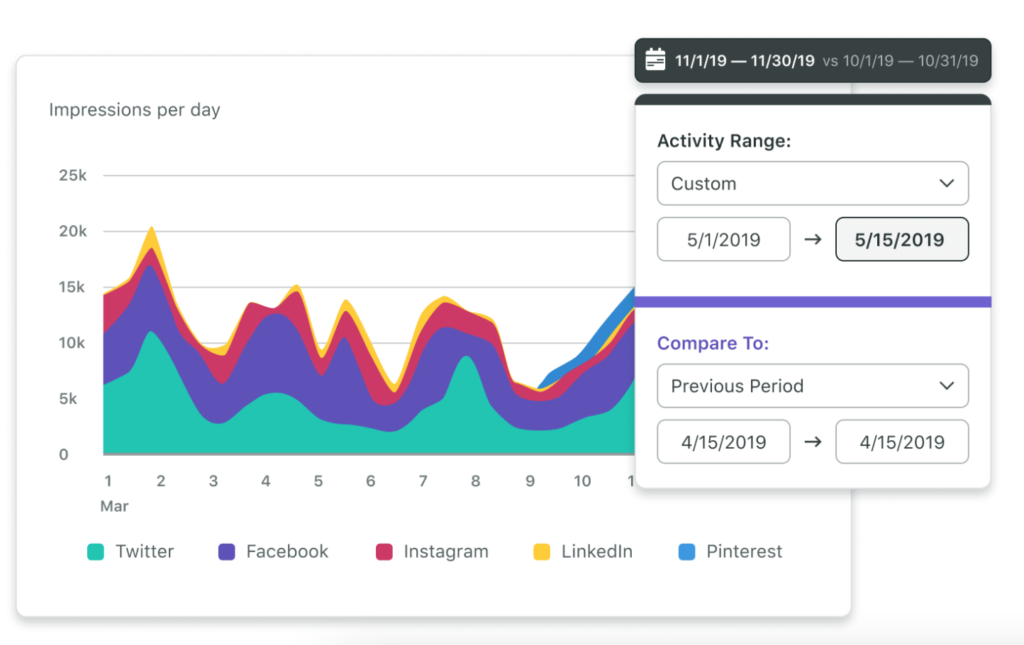Toggle the Twitter legend teal swatch
Viewport: 1024px width, 645px height.
(x=95, y=552)
